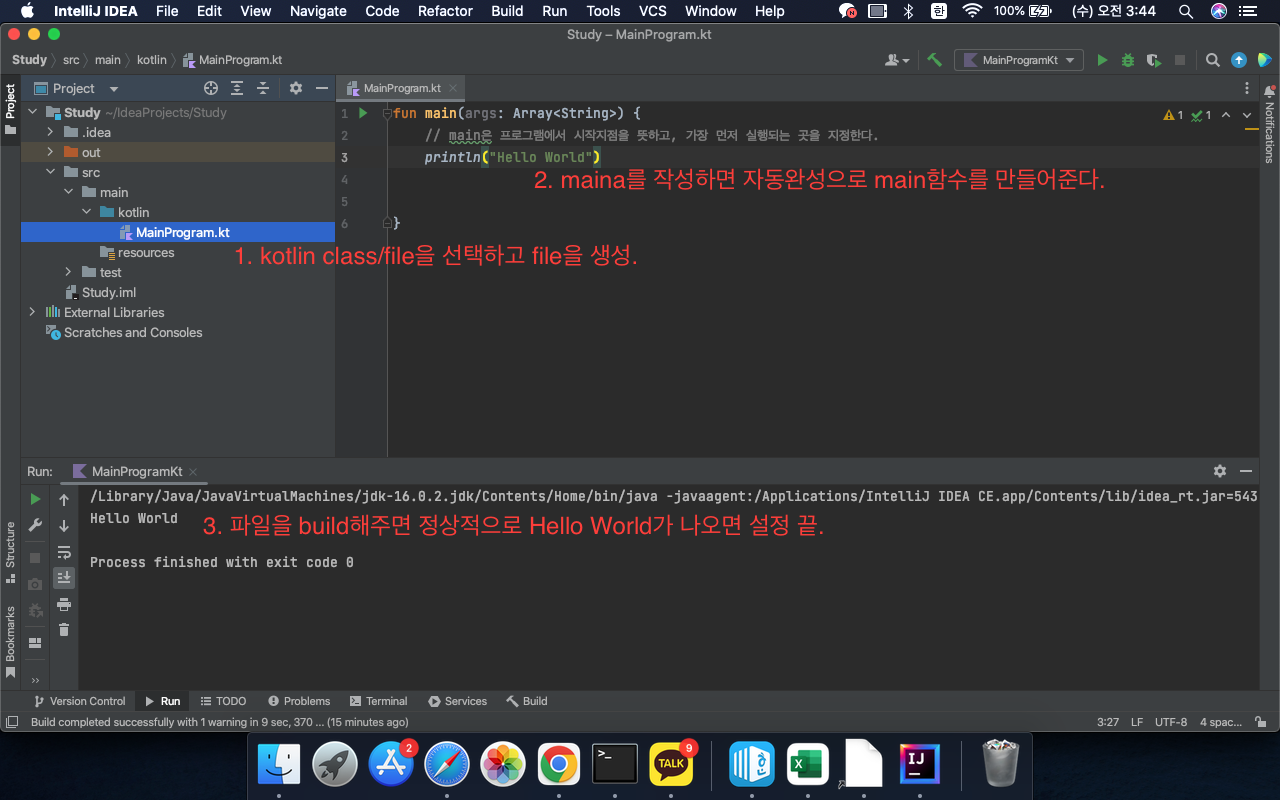Open the Project view selector dropdown
Screen dimensions: 1280x800
pyautogui.click(x=76, y=88)
